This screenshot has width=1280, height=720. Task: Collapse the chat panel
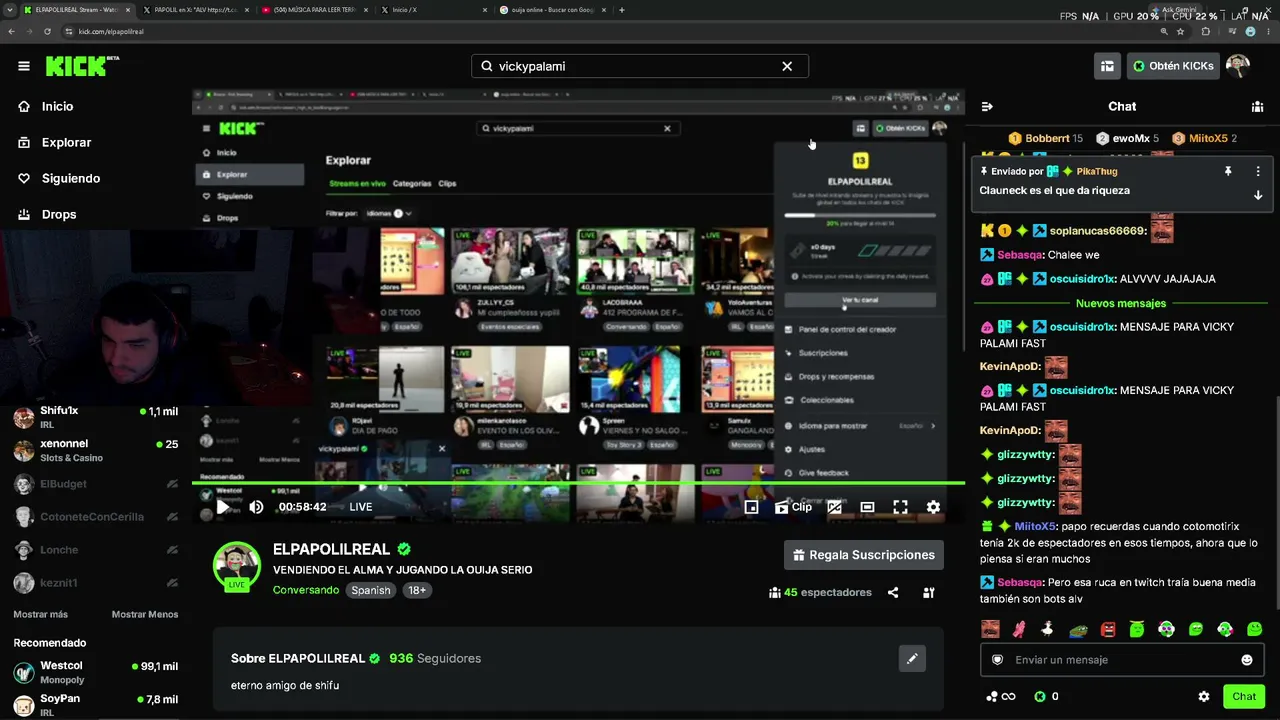click(987, 106)
